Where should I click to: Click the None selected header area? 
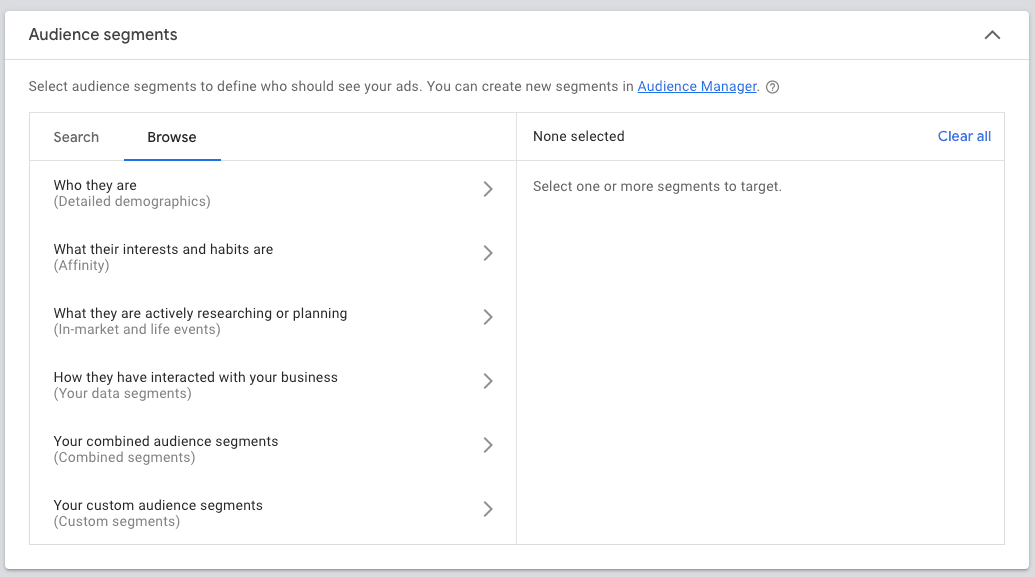(x=578, y=136)
